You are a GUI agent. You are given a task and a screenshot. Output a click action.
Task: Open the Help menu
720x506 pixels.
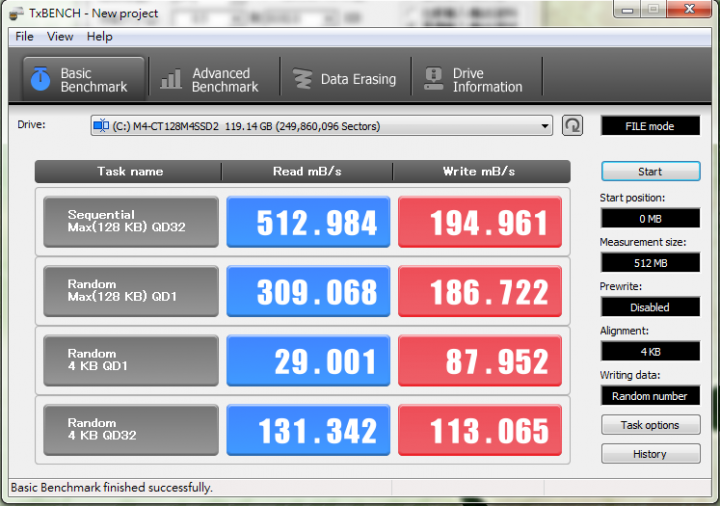click(x=100, y=36)
